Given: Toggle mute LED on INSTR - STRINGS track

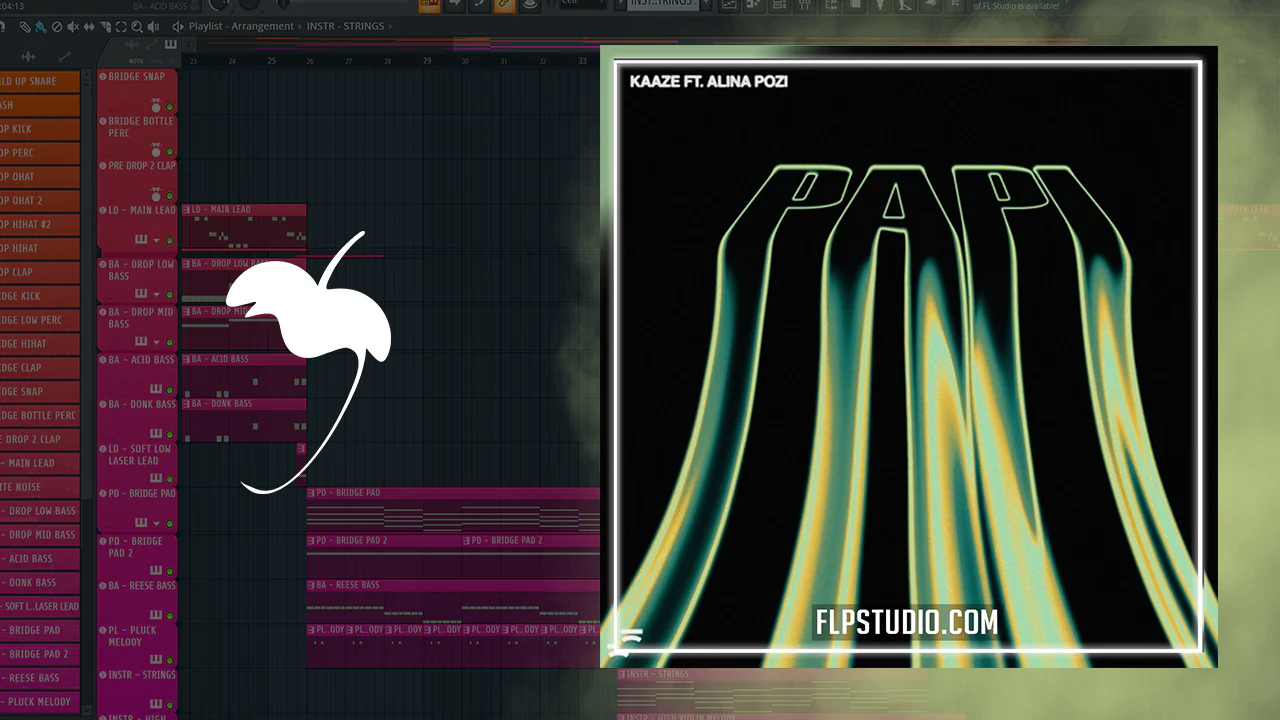Looking at the screenshot, I should [170, 705].
